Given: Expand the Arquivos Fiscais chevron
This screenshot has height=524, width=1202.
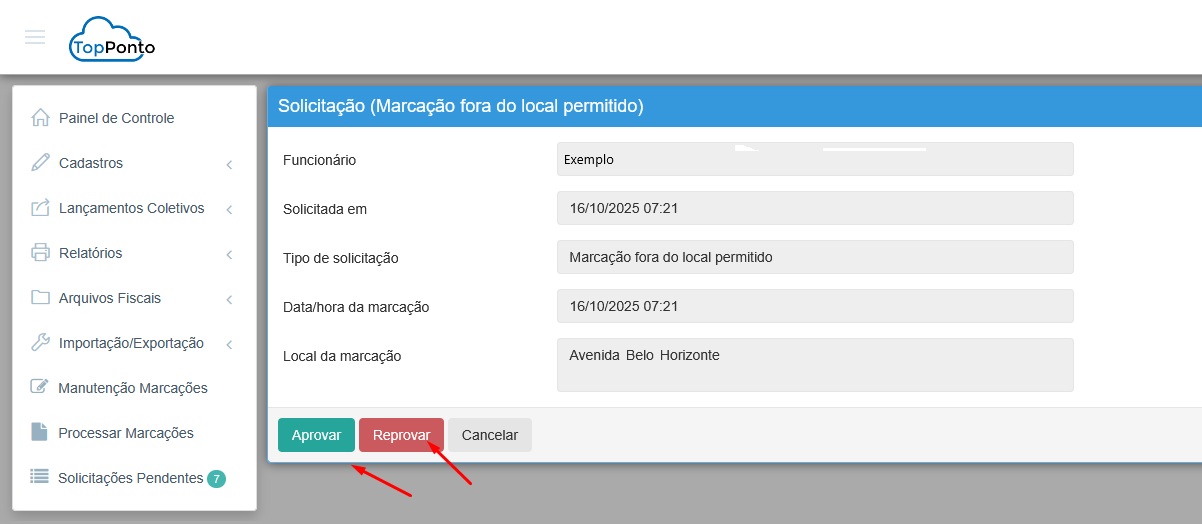Looking at the screenshot, I should tap(229, 299).
